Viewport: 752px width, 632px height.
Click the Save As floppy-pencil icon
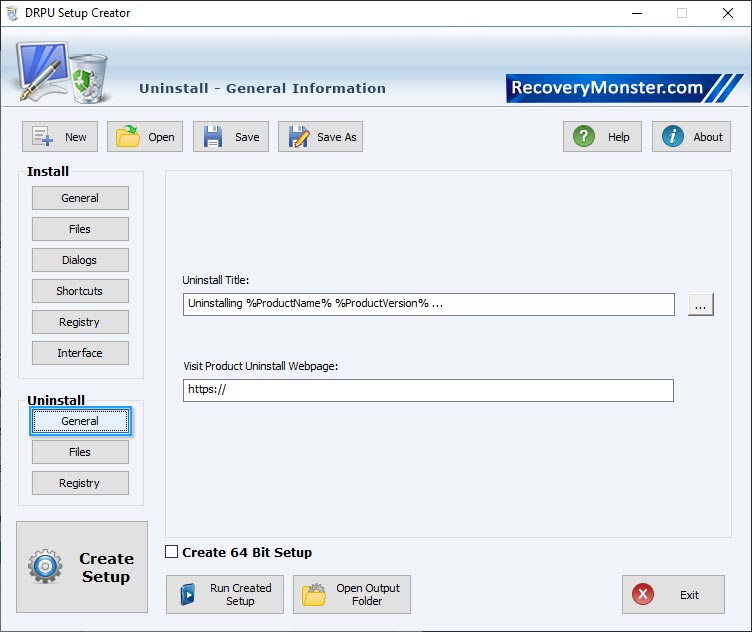pyautogui.click(x=298, y=137)
